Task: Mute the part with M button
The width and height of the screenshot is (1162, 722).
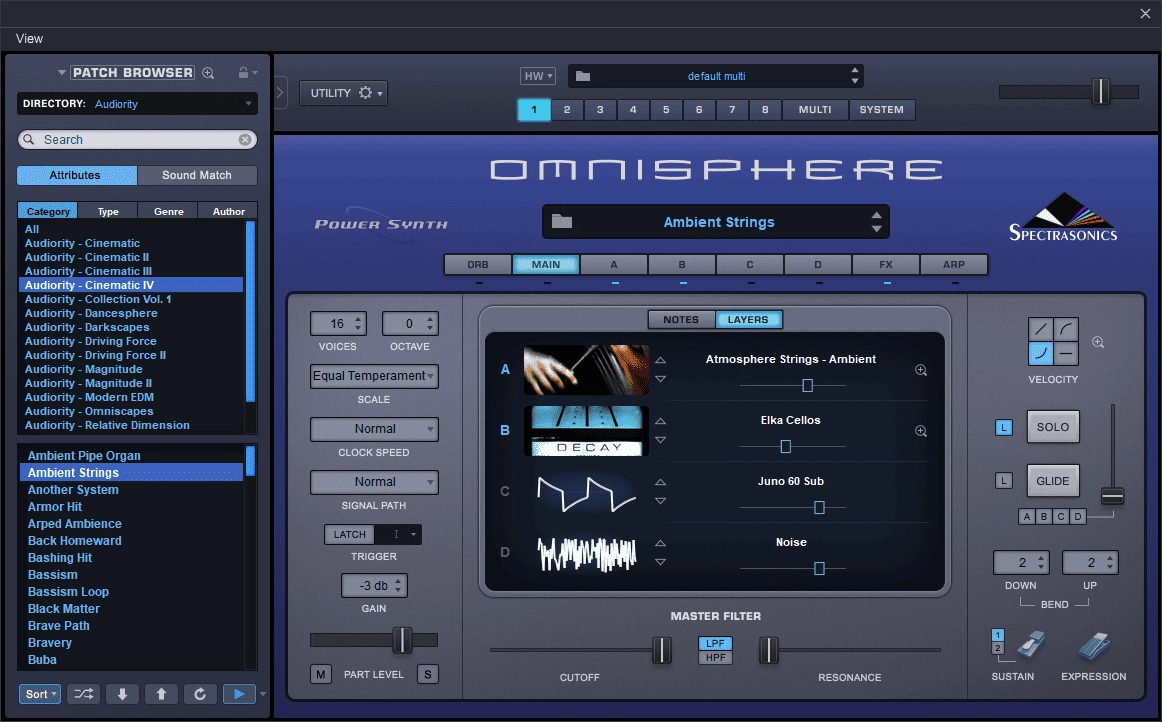Action: coord(320,674)
